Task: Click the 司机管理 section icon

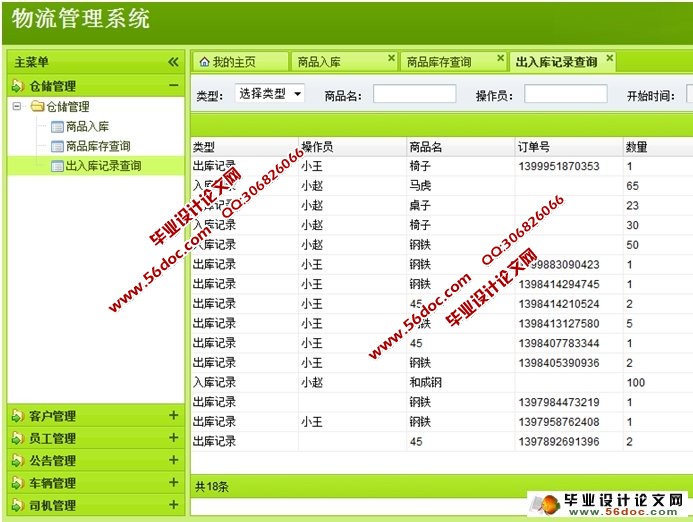Action: click(x=17, y=505)
